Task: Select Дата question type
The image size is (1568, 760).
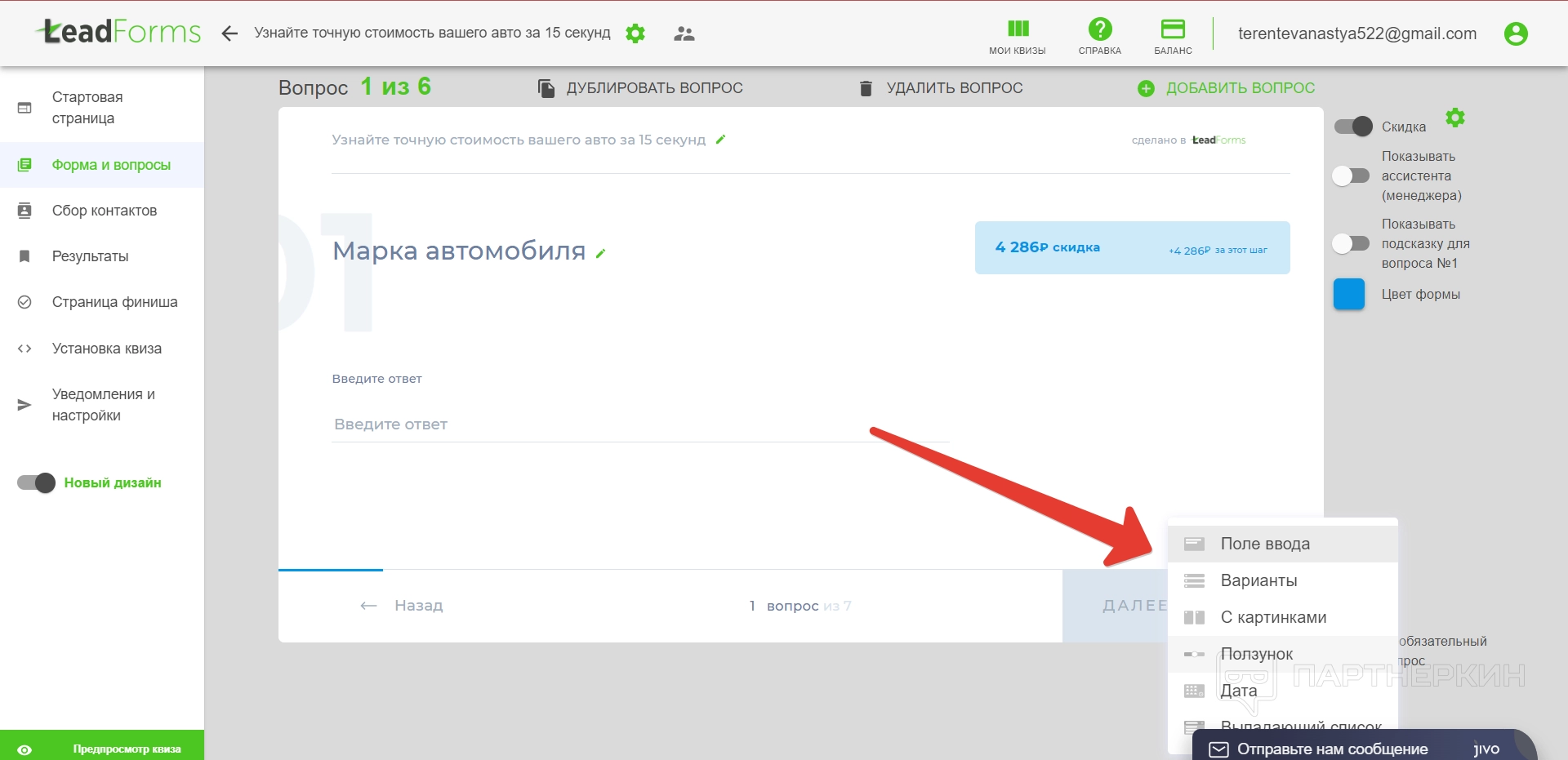Action: click(x=1283, y=691)
